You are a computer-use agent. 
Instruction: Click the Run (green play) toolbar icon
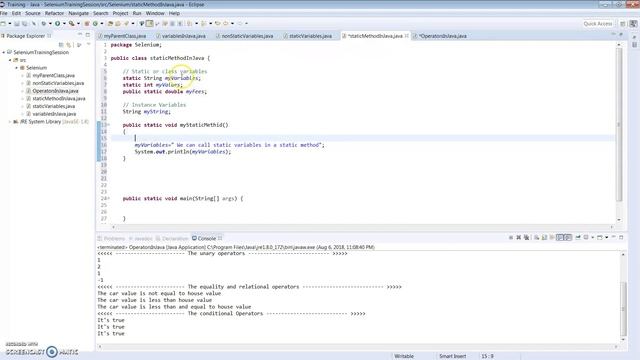click(x=57, y=24)
